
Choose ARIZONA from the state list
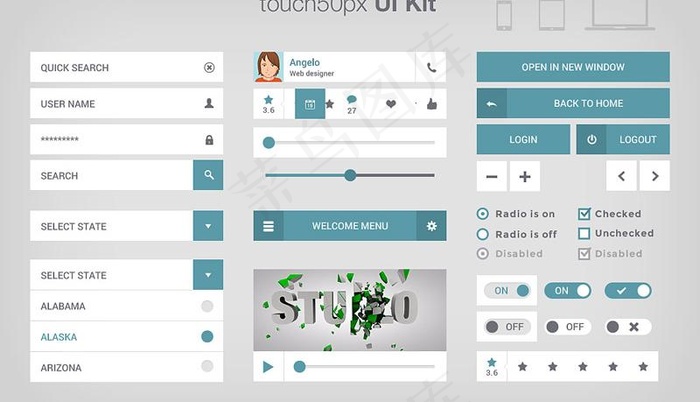126,367
